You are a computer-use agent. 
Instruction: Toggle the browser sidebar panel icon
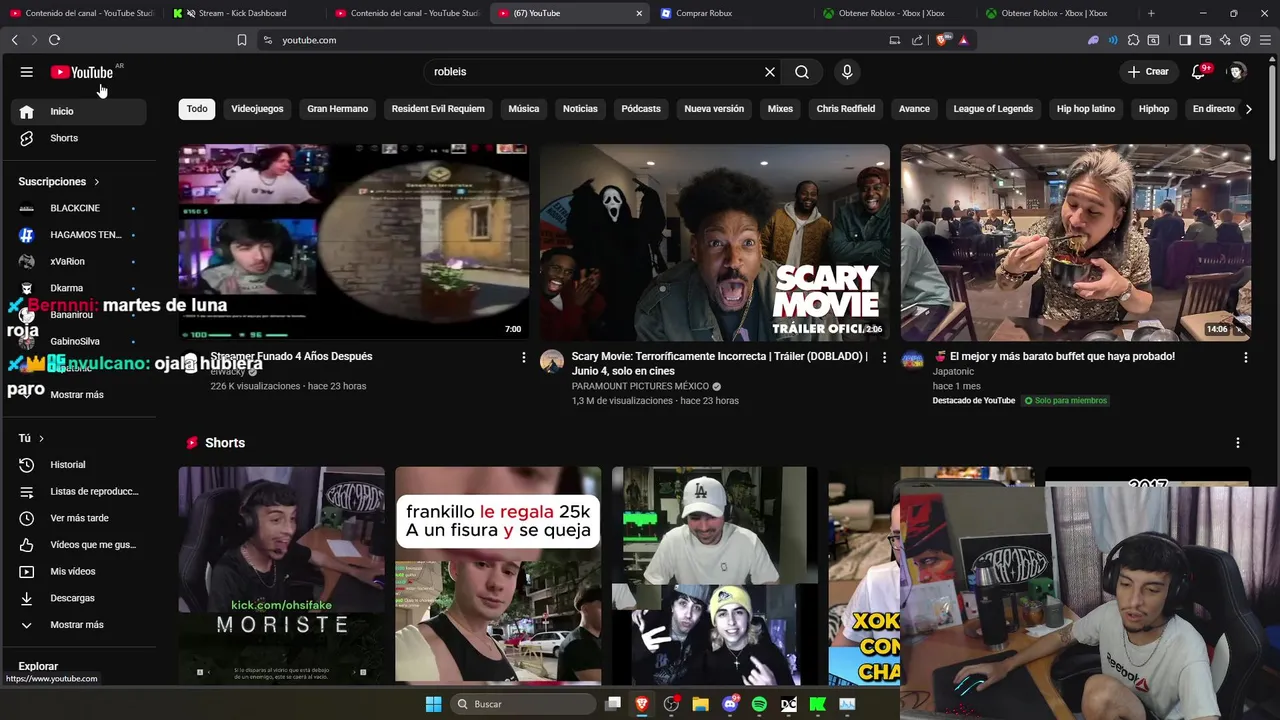point(1185,40)
